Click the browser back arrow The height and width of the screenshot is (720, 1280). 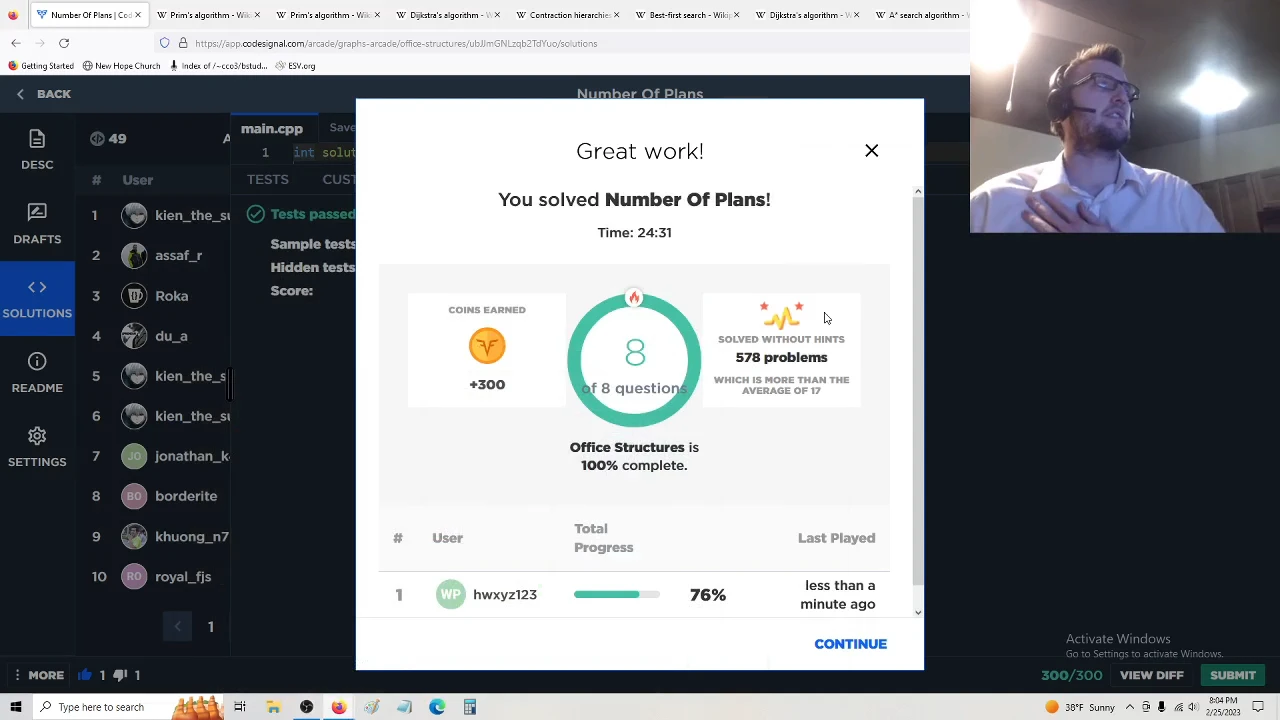tap(16, 43)
